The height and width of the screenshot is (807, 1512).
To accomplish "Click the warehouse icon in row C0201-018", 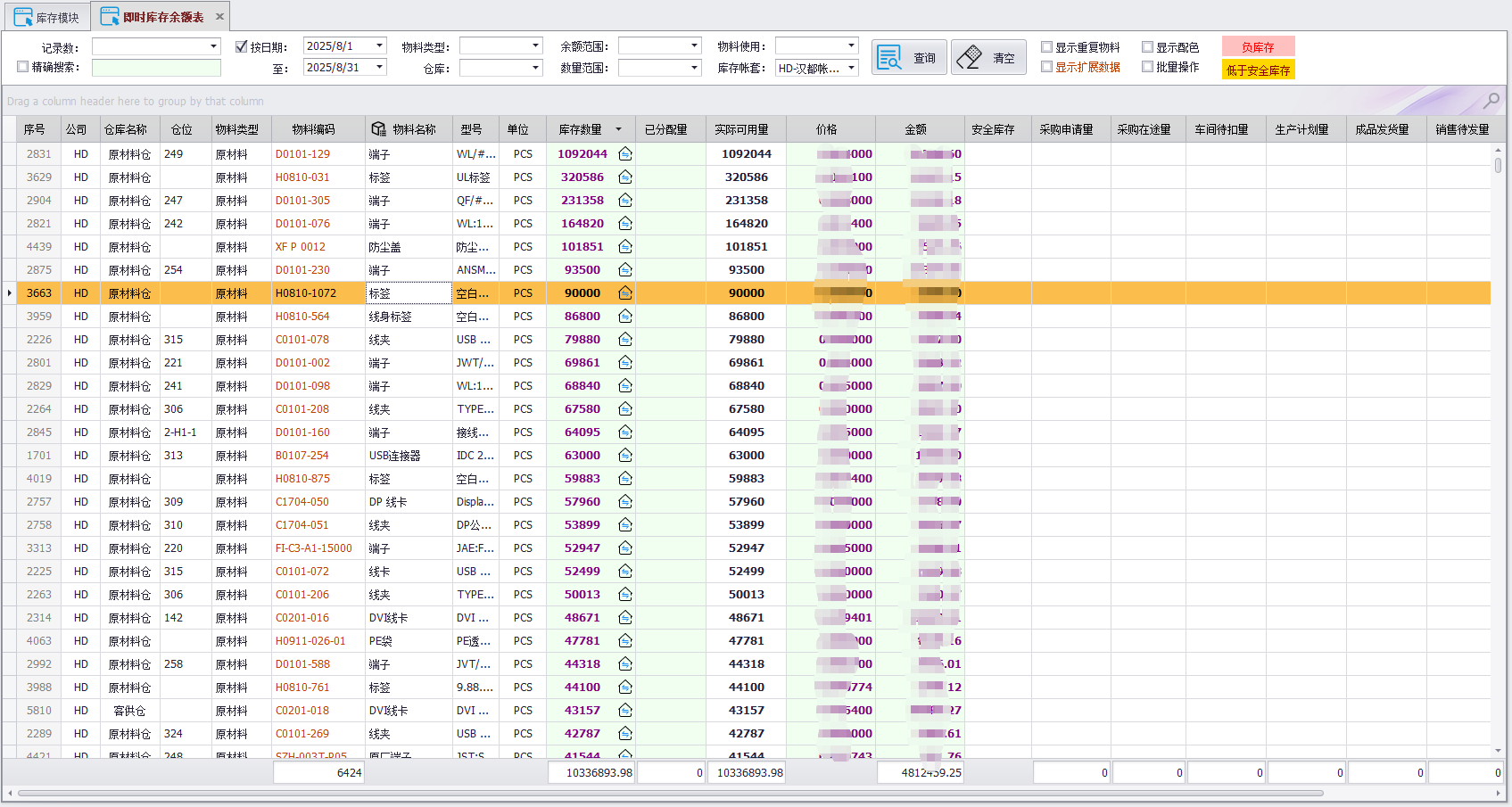I will coord(625,711).
